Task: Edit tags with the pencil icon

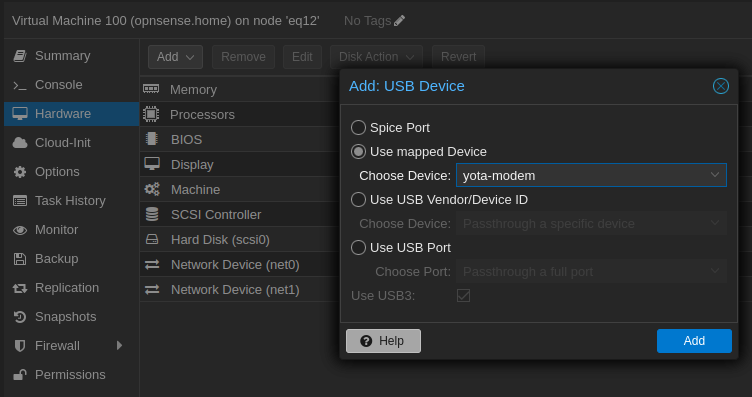Action: [x=399, y=21]
